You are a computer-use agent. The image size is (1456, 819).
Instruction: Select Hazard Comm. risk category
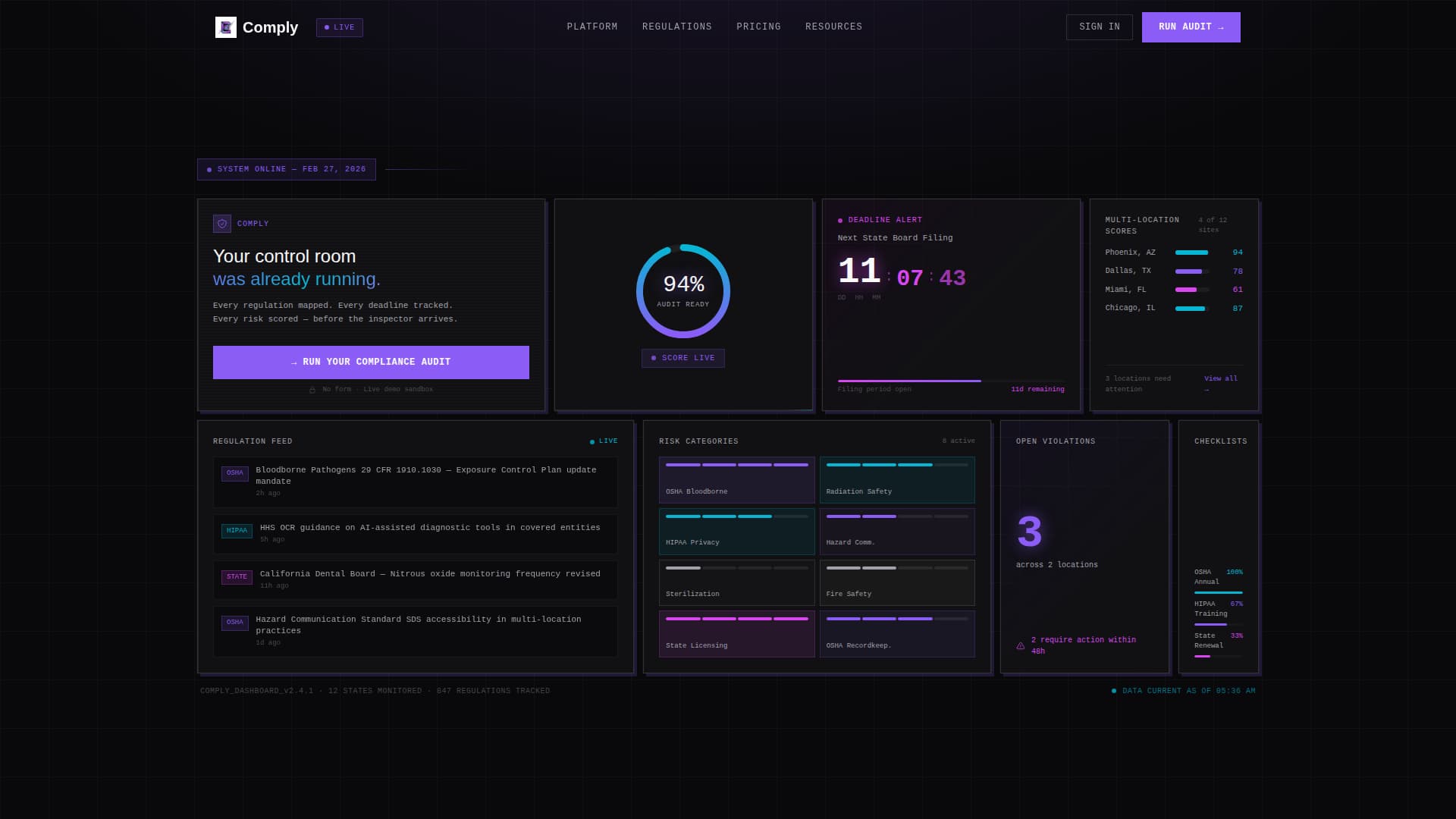897,531
